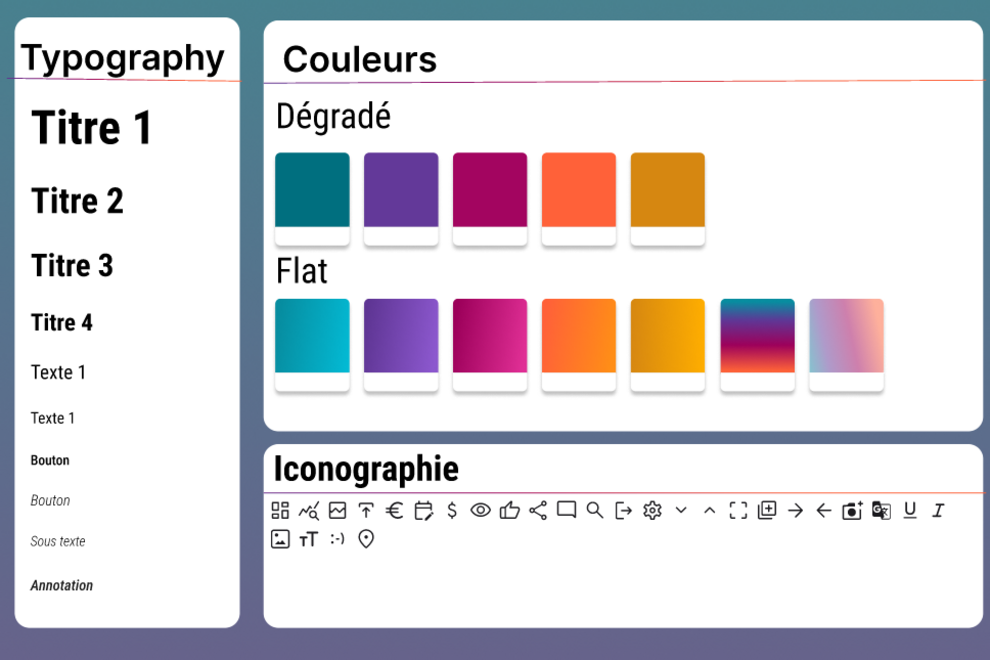
Task: Click the magnifier search icon
Action: (595, 510)
